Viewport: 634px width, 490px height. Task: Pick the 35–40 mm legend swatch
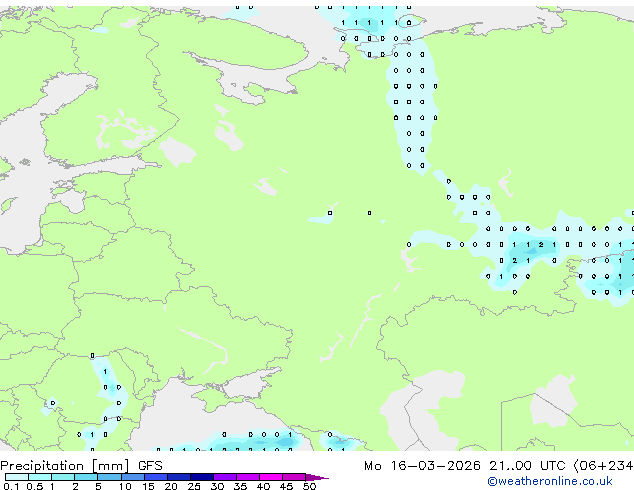248,477
